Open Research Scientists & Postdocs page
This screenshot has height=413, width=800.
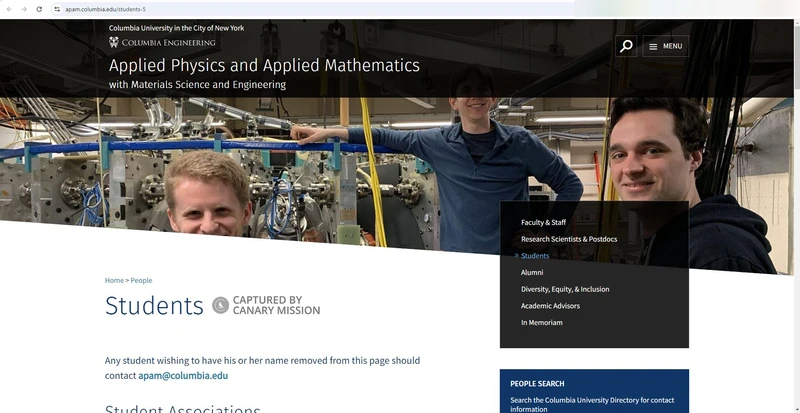(x=569, y=239)
